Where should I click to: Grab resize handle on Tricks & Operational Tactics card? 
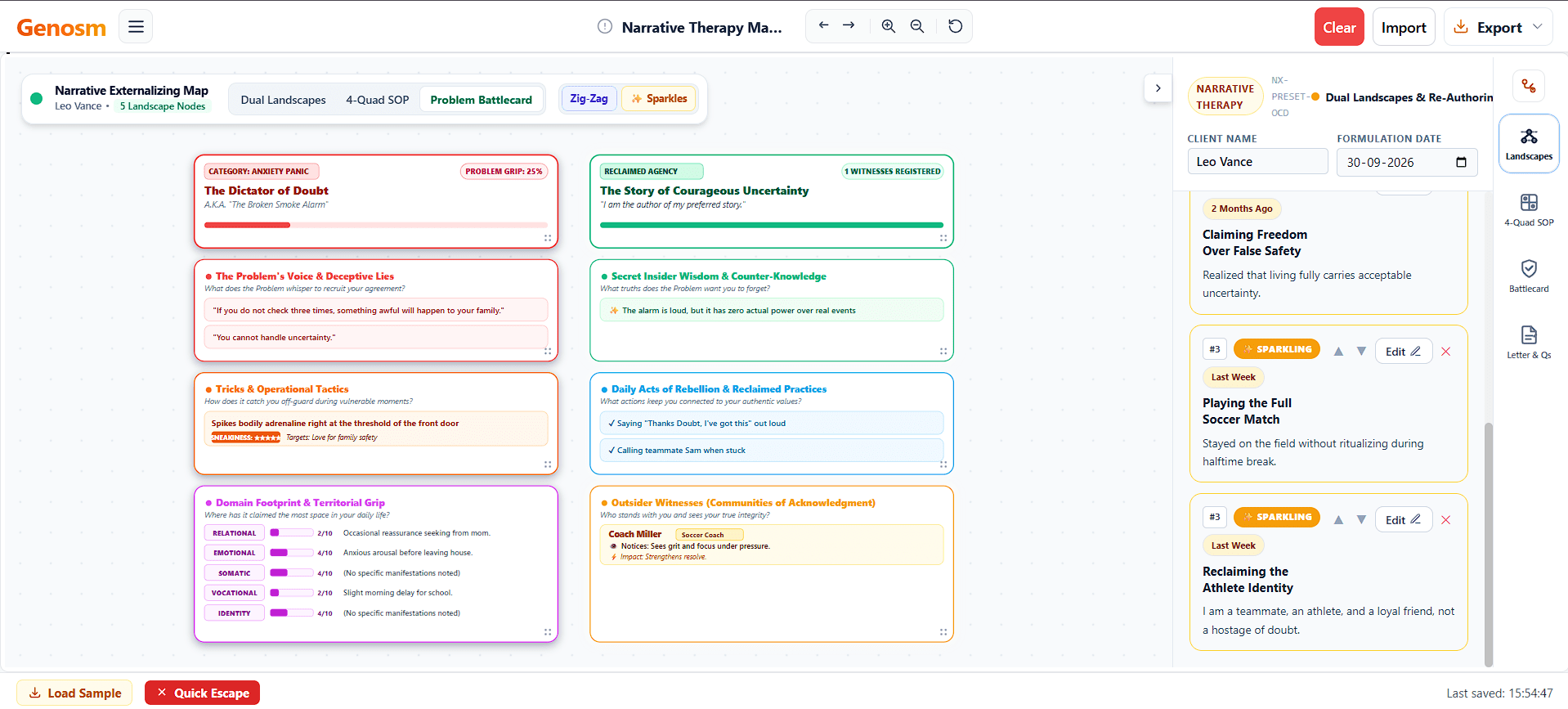[x=548, y=464]
